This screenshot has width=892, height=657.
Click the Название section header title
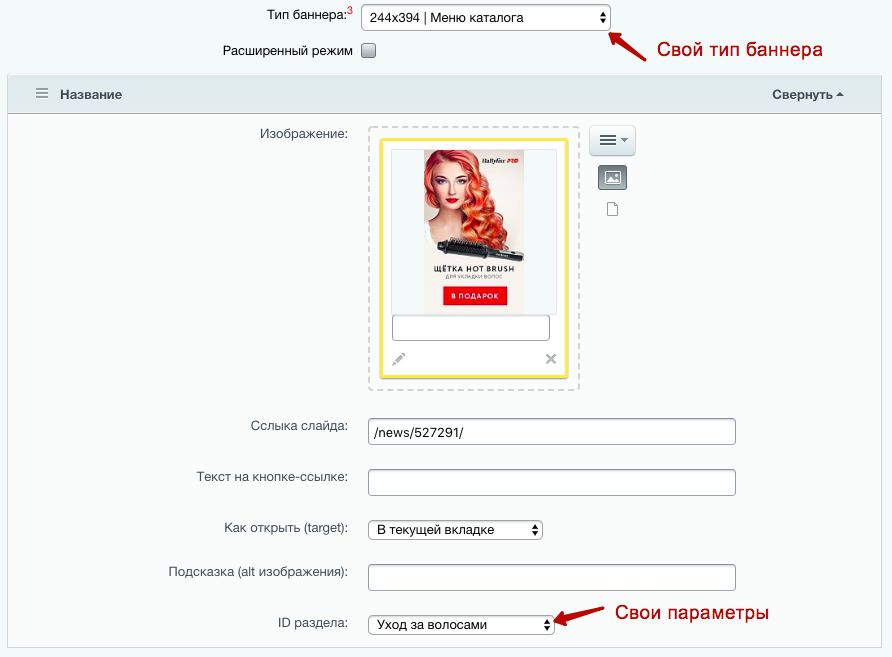[x=91, y=94]
